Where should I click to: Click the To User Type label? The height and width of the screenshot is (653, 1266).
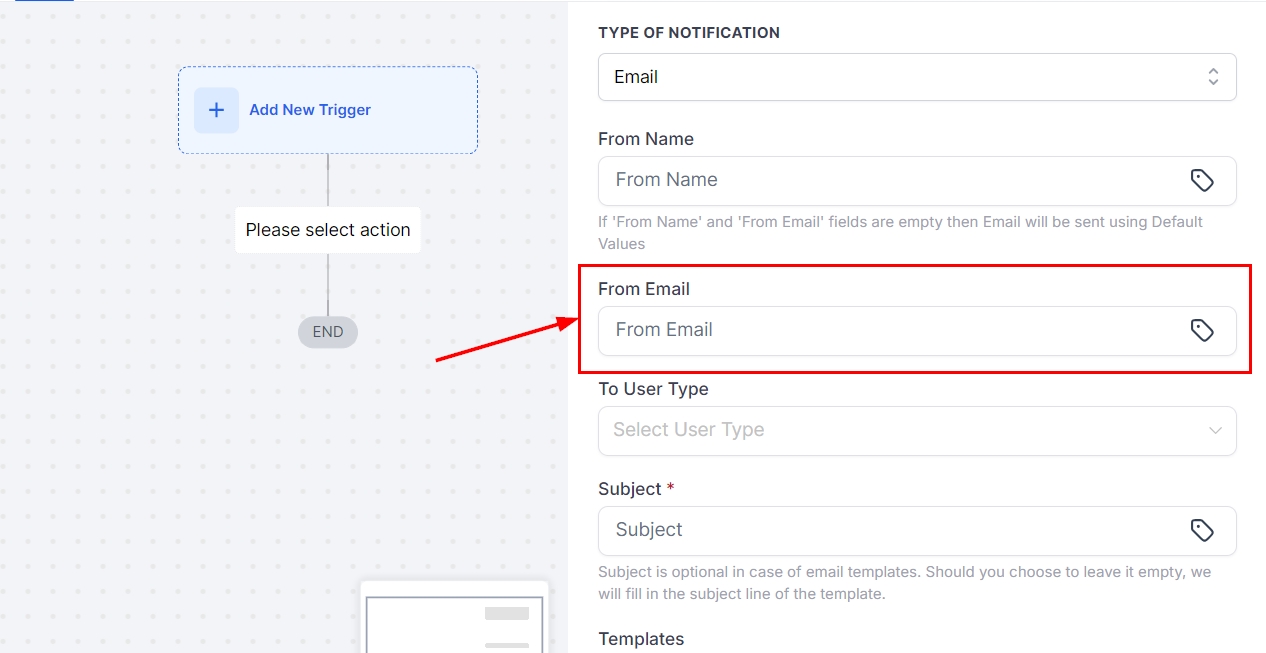tap(653, 389)
